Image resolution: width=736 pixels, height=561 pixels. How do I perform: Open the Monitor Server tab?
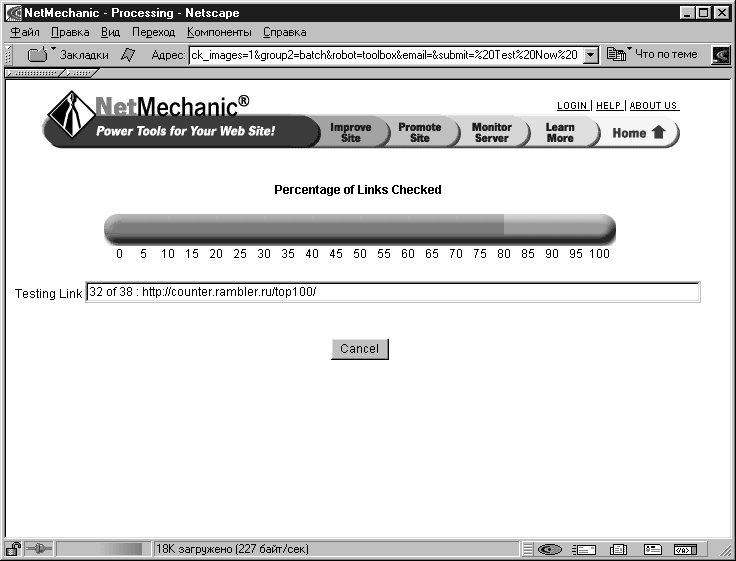(491, 132)
